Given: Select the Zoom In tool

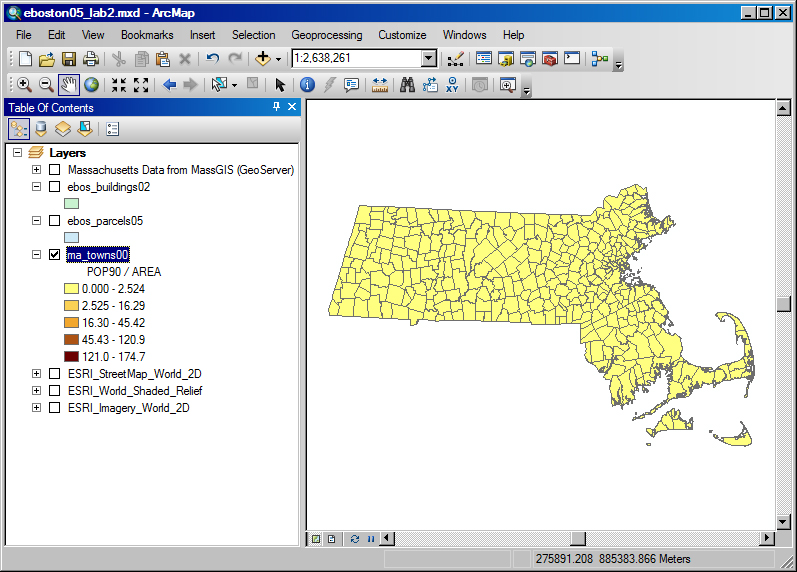Looking at the screenshot, I should click(x=23, y=85).
